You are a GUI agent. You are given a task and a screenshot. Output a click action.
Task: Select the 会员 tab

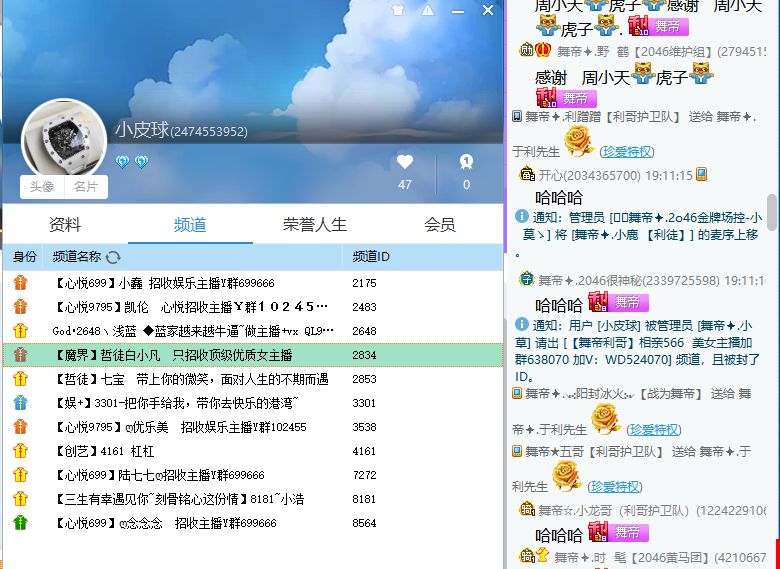(439, 225)
